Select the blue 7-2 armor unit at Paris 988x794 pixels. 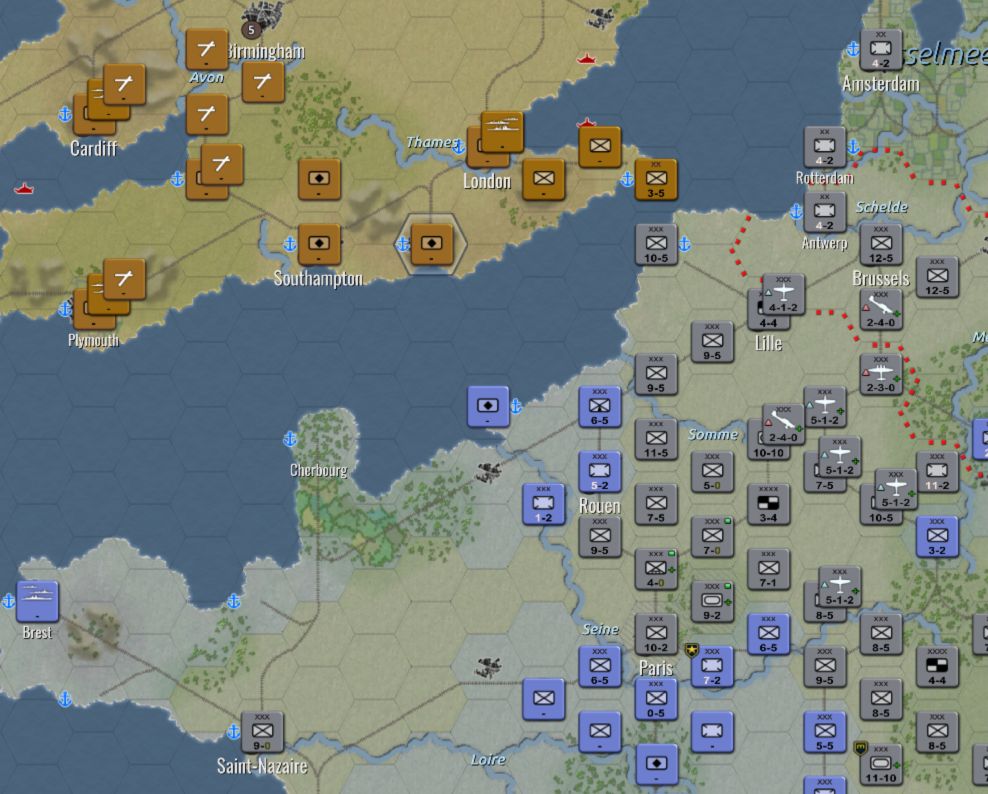(x=712, y=667)
